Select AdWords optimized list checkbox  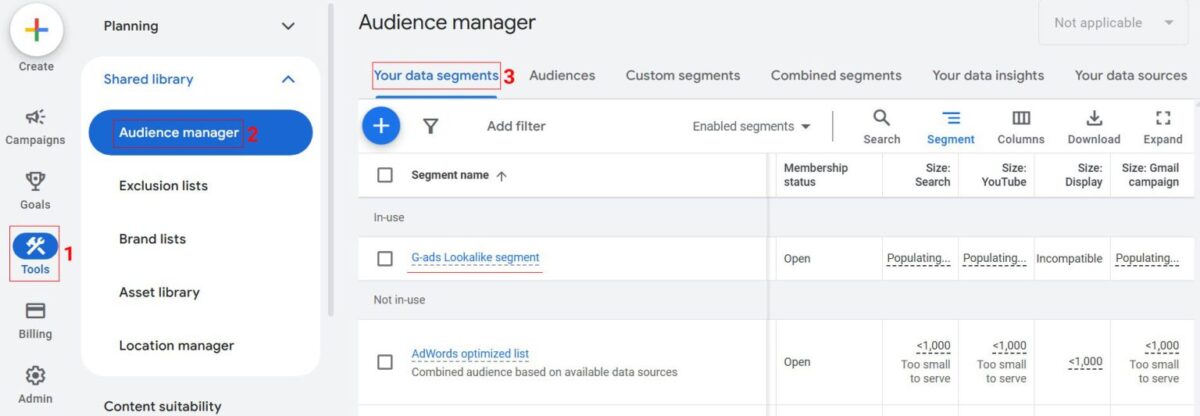pyautogui.click(x=385, y=362)
